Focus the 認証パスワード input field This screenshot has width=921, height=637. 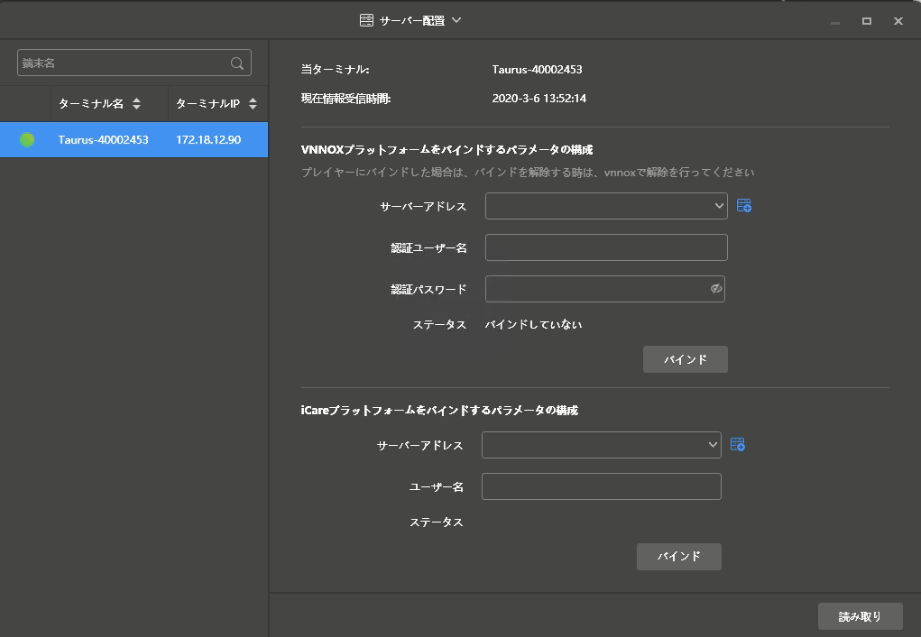pyautogui.click(x=596, y=289)
